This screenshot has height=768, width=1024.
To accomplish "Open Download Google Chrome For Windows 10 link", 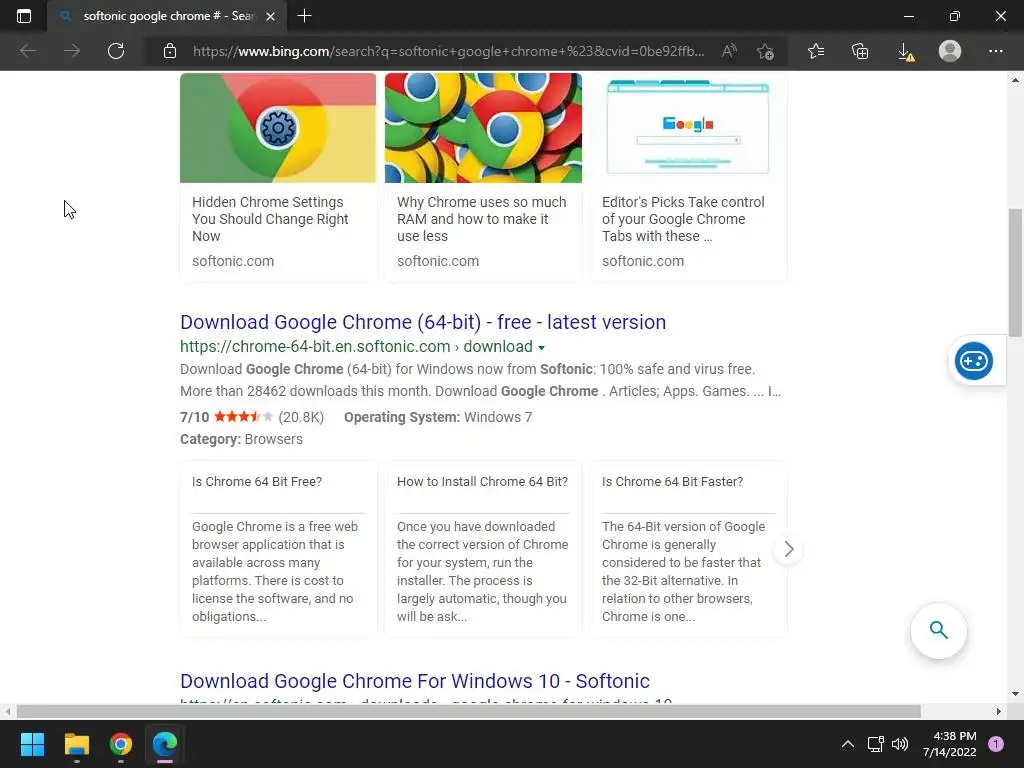I will [x=415, y=681].
